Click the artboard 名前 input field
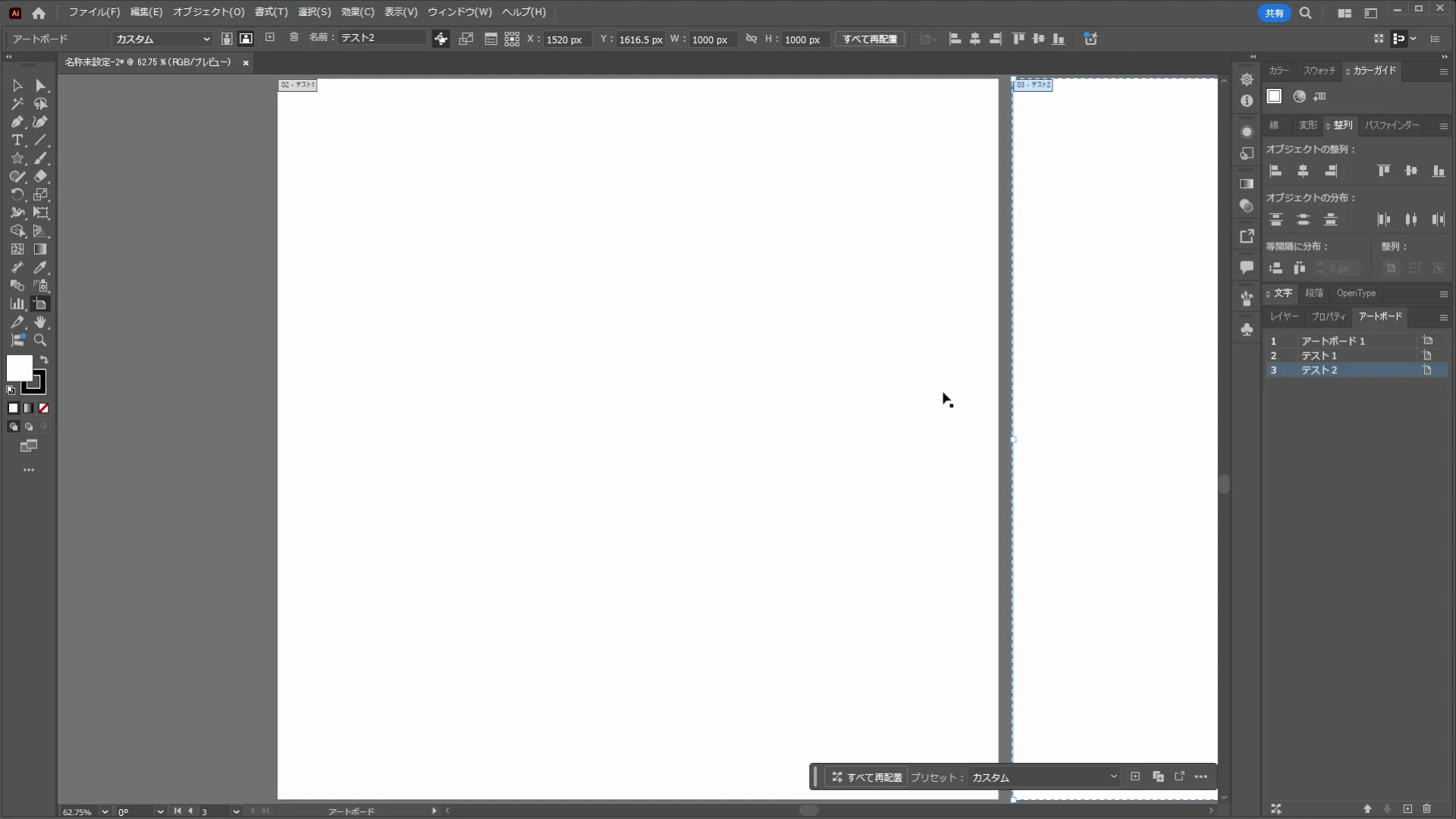This screenshot has width=1456, height=819. click(381, 38)
